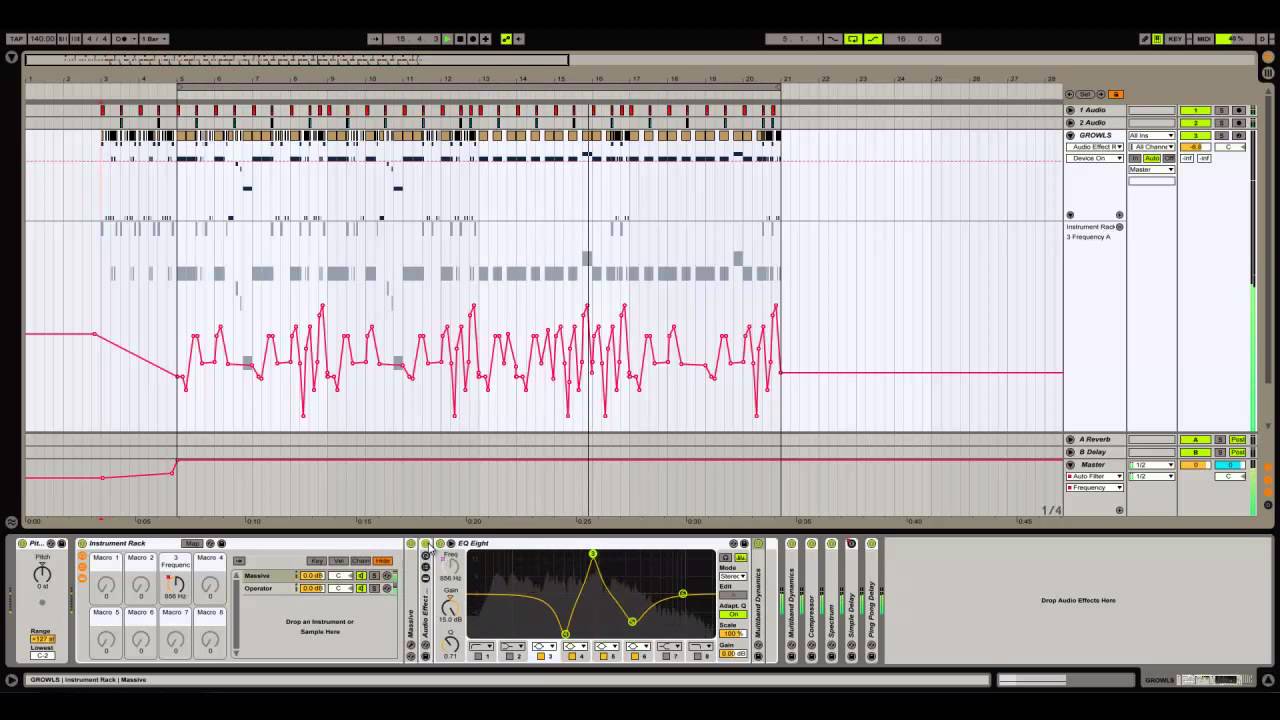
Task: Click the Hide tab in chain list
Action: tap(382, 561)
